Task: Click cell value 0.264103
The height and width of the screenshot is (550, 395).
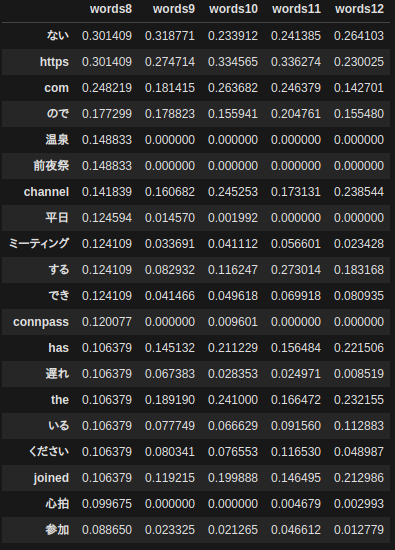Action: pyautogui.click(x=359, y=36)
